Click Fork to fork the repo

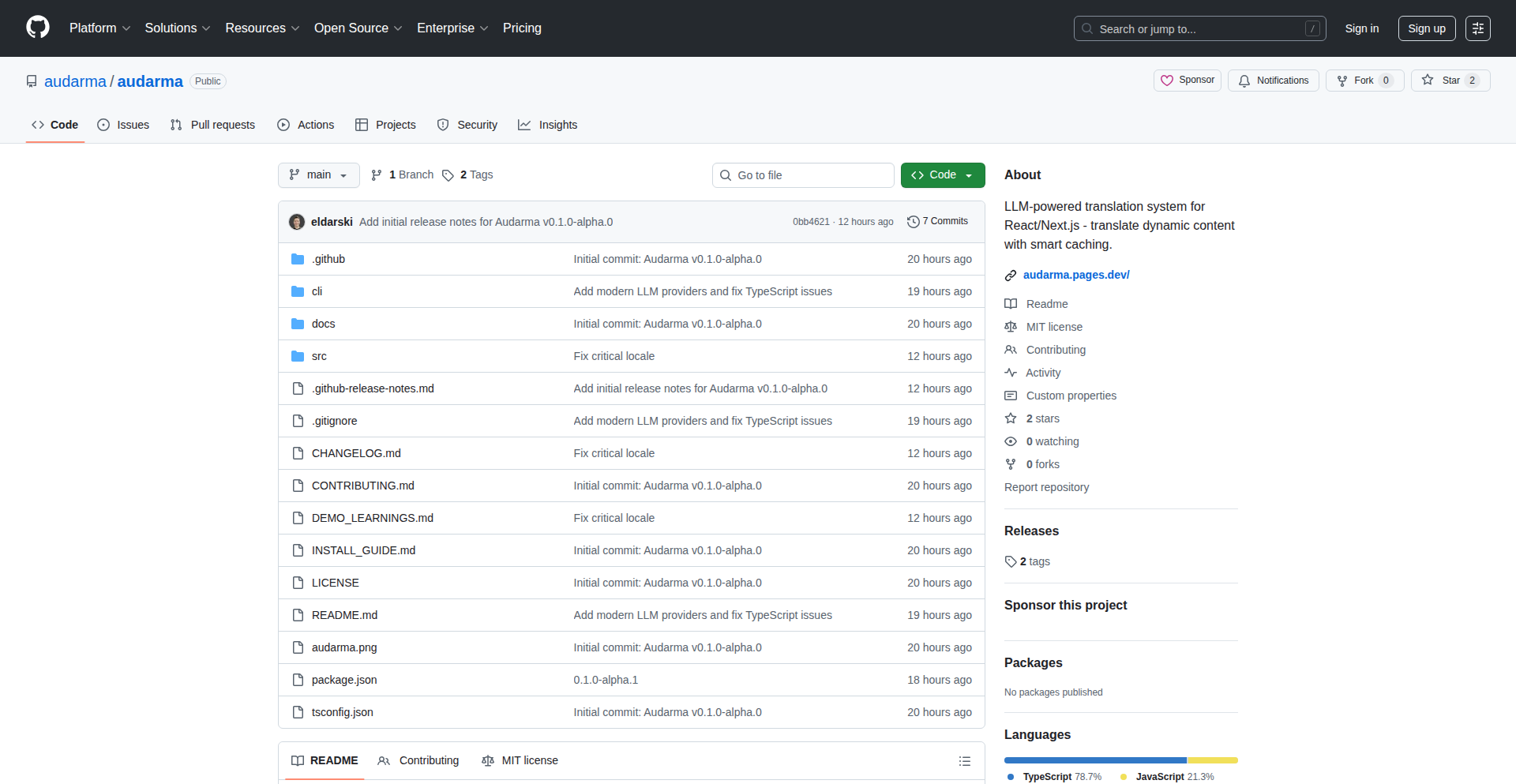click(1363, 80)
